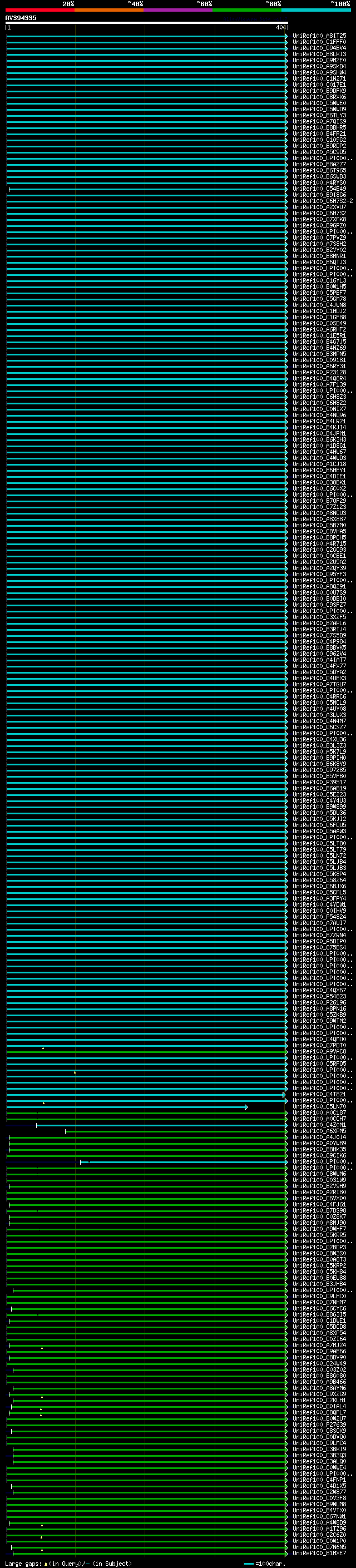Viewport: 356px width, 1568px height.
Task: Select the UniRef100_A4R715 label
Action: [x=319, y=543]
